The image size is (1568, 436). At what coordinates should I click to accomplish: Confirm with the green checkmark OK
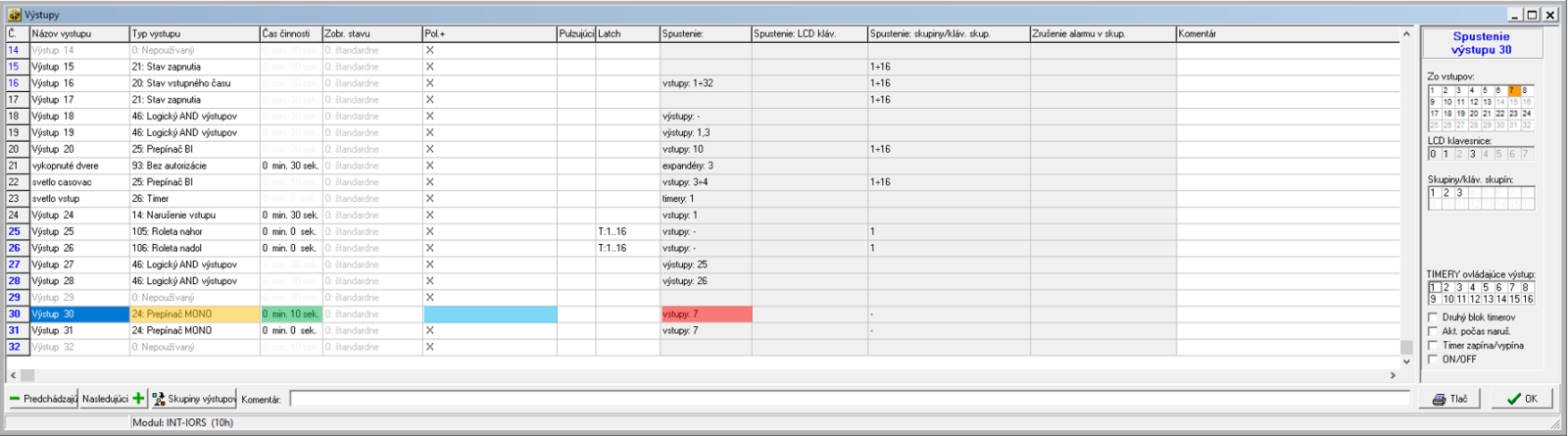pos(1514,399)
